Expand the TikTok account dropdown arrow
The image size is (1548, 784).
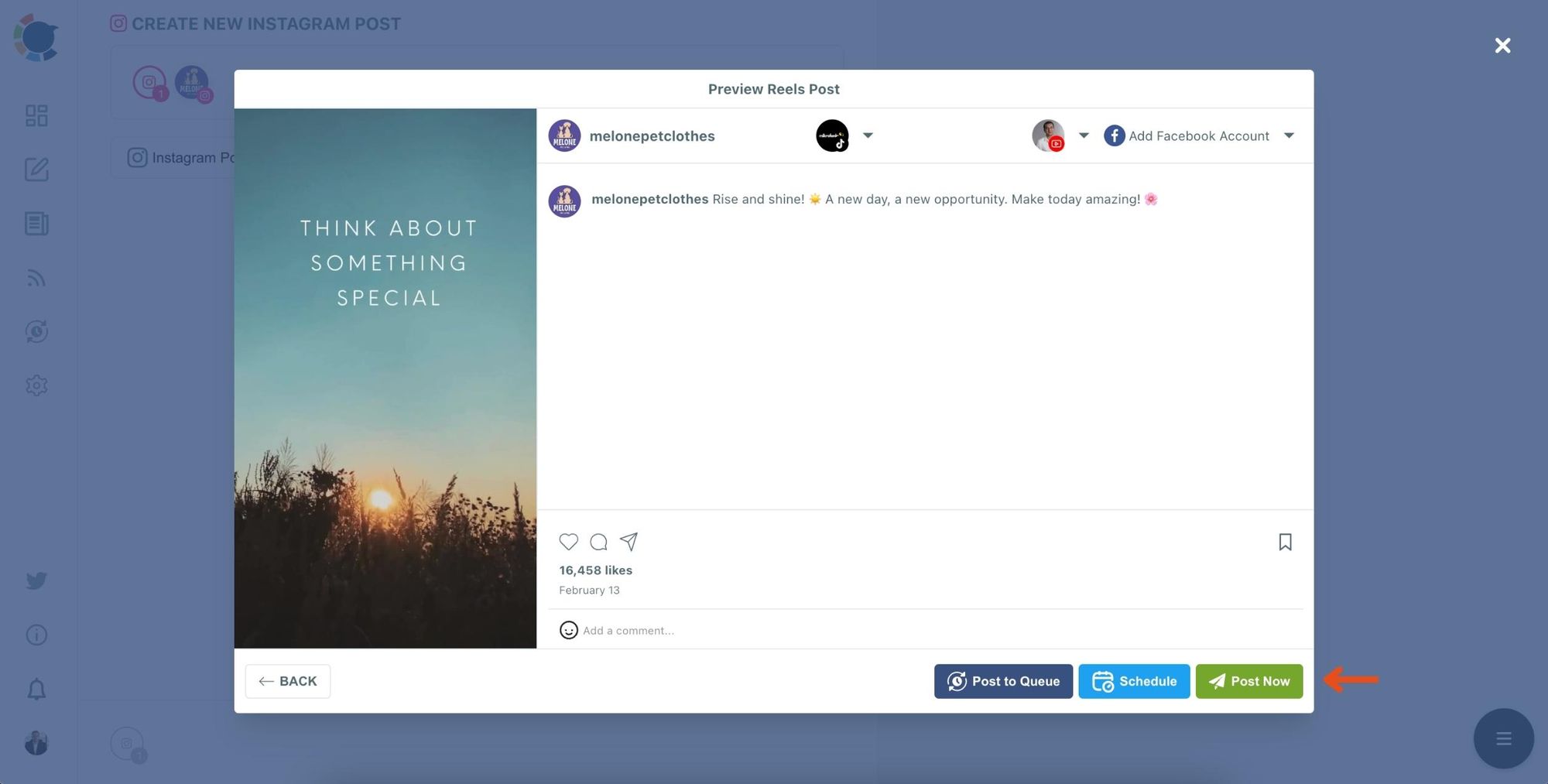(x=868, y=135)
